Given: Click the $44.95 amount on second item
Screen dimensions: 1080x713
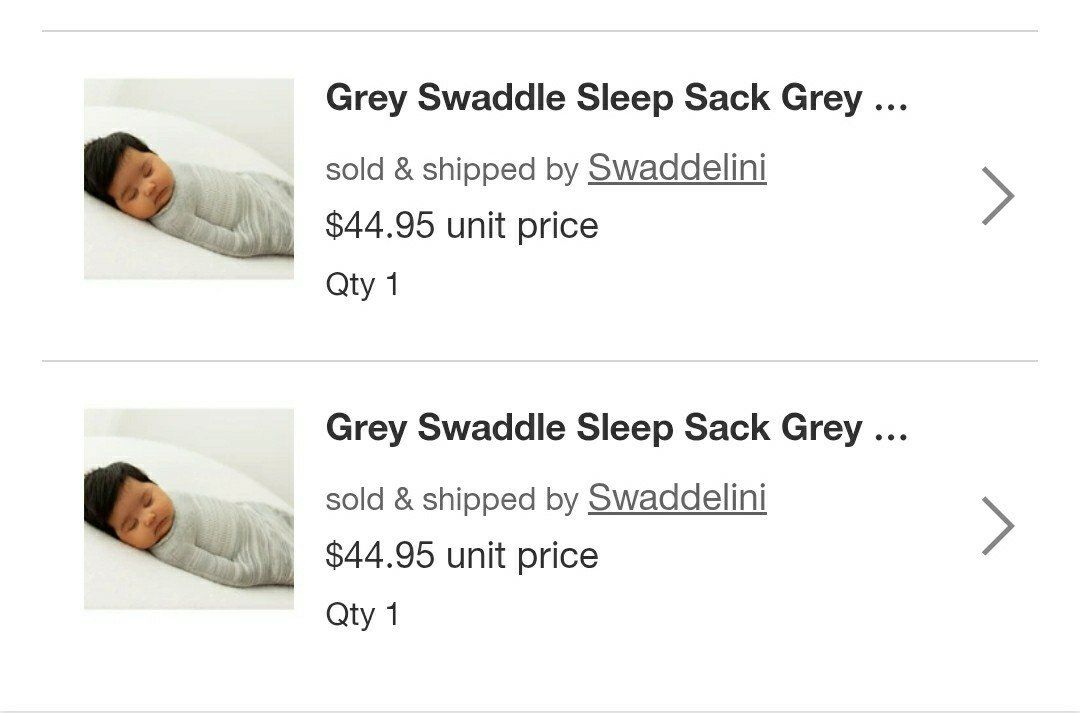Looking at the screenshot, I should pos(380,556).
